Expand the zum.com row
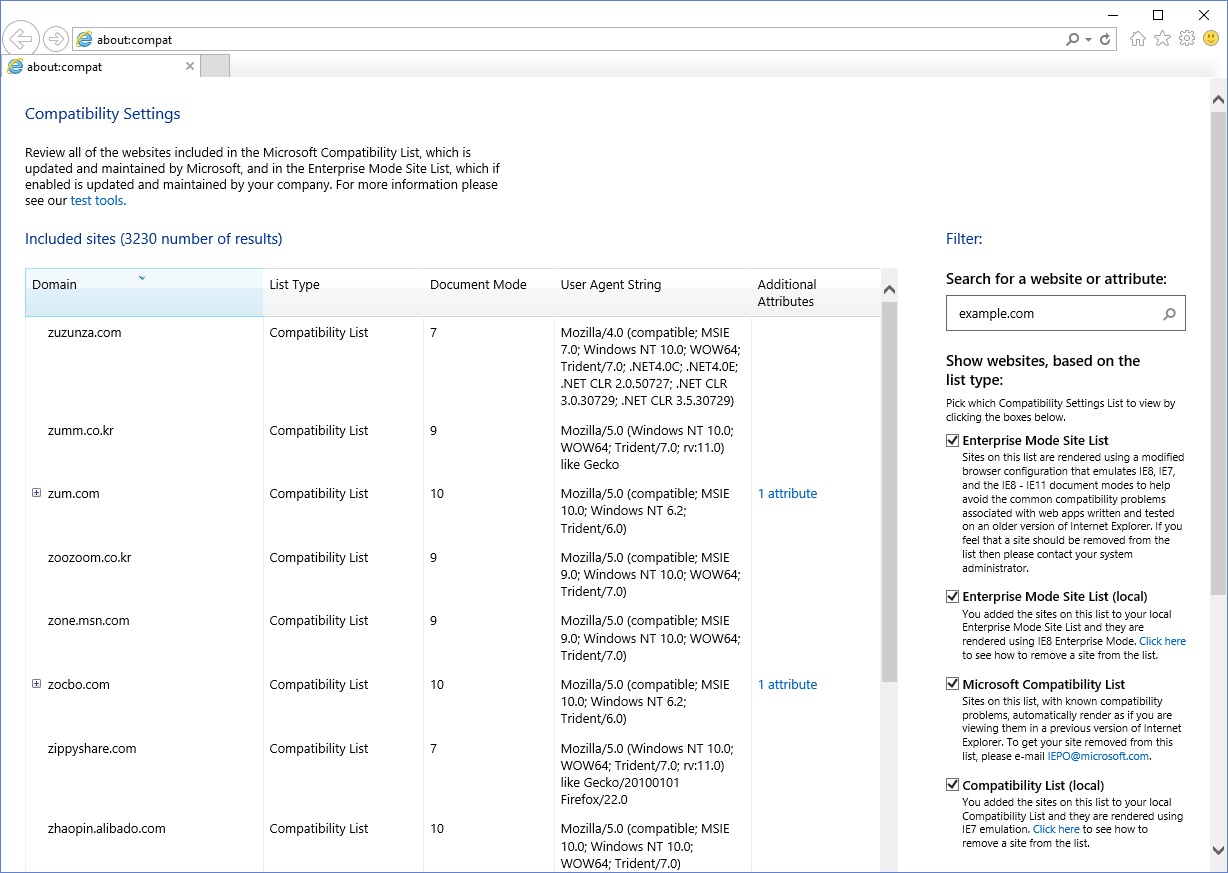Viewport: 1228px width, 873px height. [x=37, y=493]
